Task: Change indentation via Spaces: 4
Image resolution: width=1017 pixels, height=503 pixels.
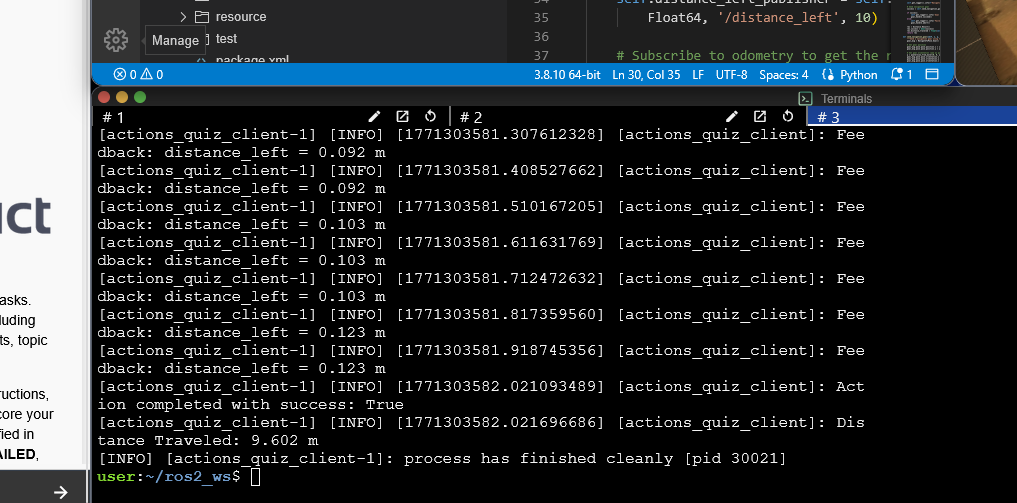Action: (783, 74)
